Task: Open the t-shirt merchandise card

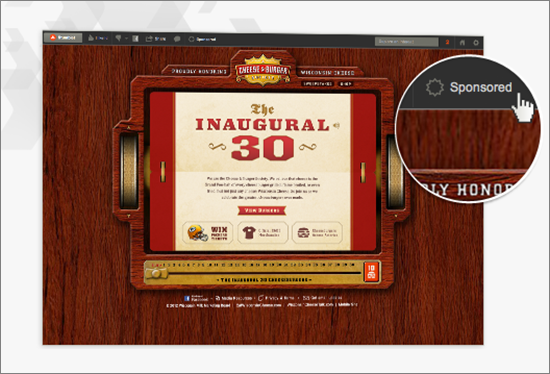Action: [x=262, y=233]
